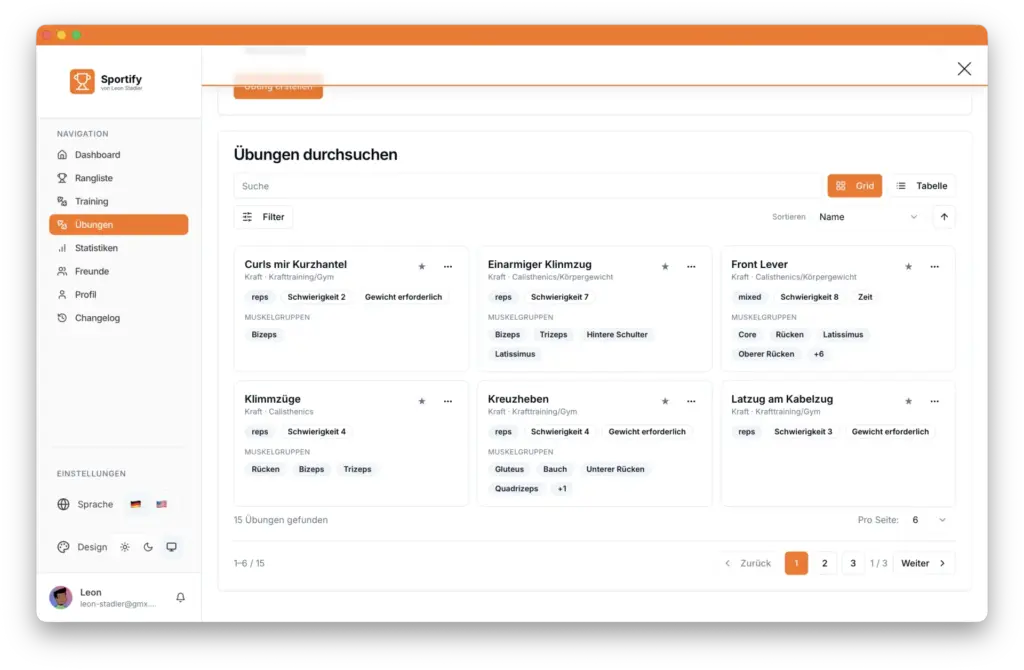Toggle sort direction arrow button
Viewport: 1024px width, 670px height.
tap(943, 217)
